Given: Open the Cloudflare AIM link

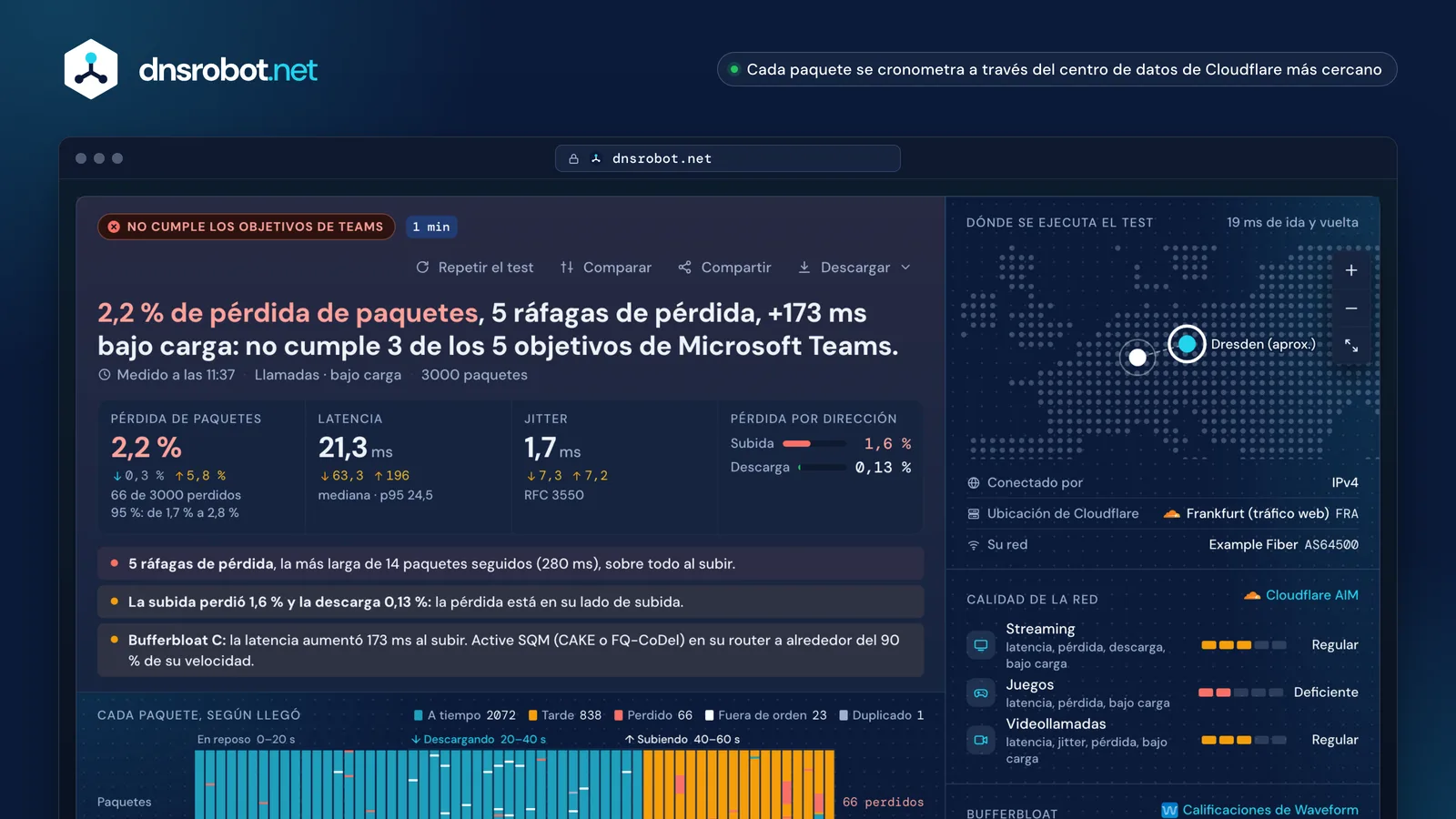Looking at the screenshot, I should [x=1301, y=595].
